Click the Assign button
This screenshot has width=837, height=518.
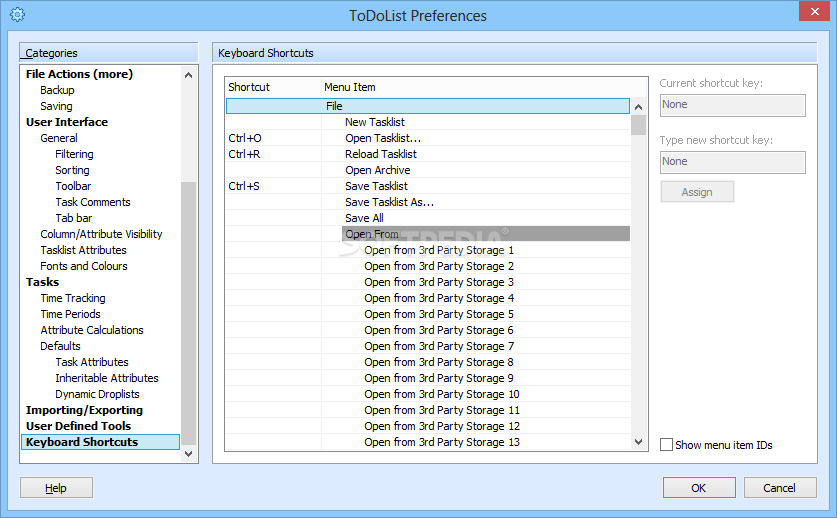pyautogui.click(x=697, y=192)
